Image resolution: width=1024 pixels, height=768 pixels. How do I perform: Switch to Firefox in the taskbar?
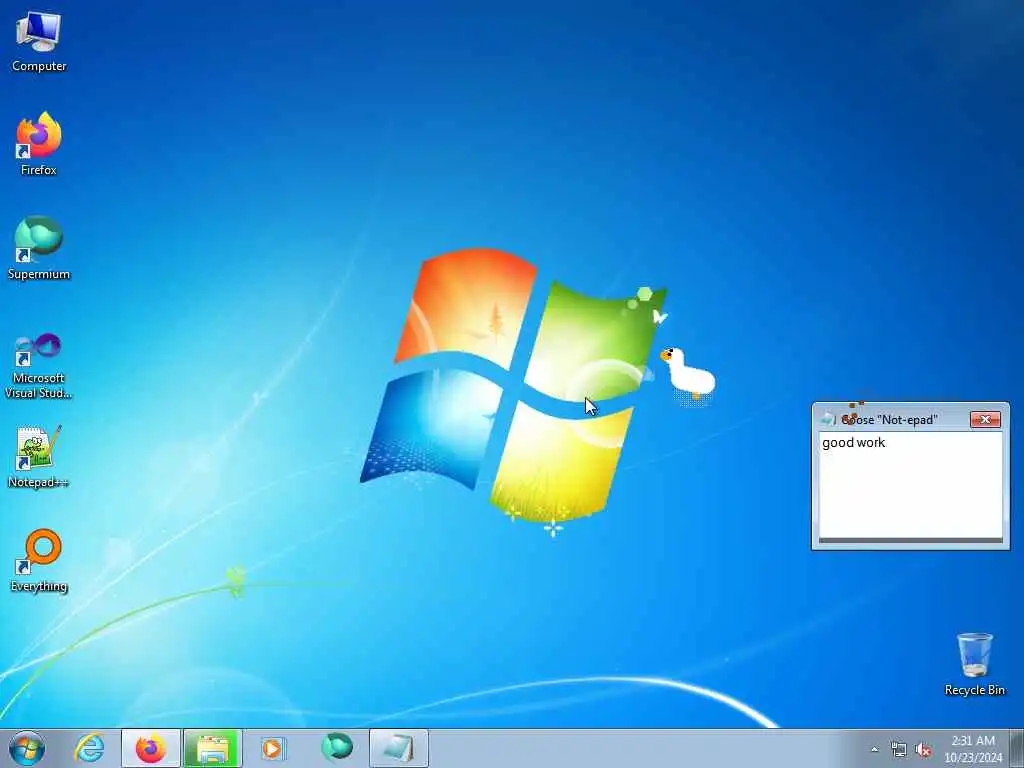[151, 748]
